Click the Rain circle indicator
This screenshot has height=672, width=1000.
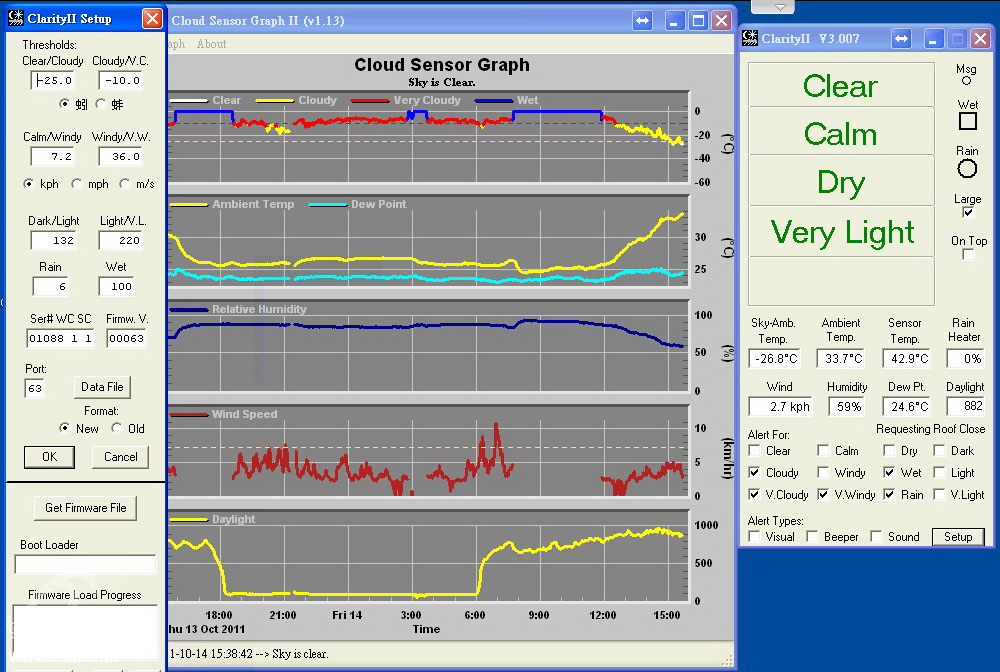967,169
